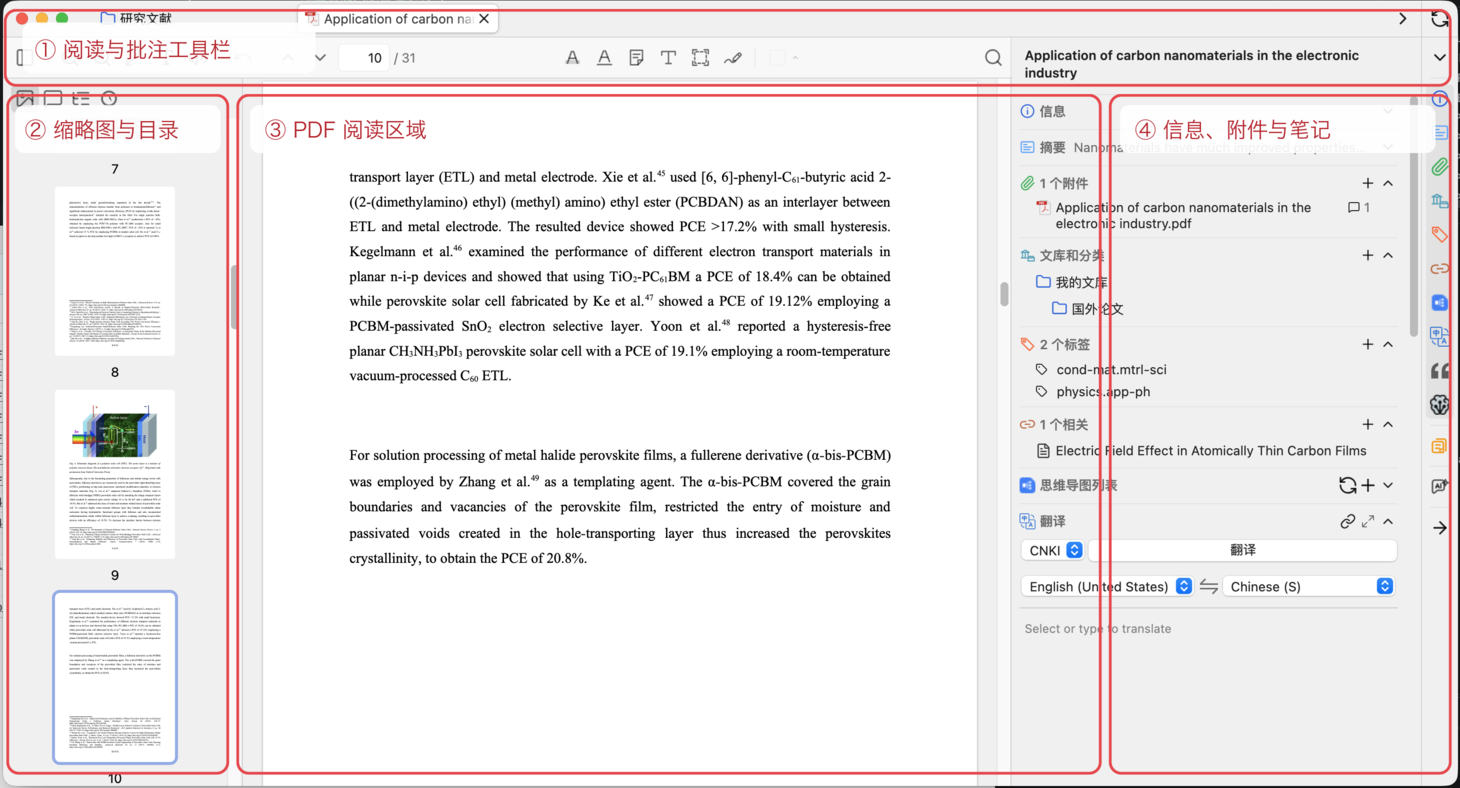This screenshot has width=1460, height=788.
Task: Jump to Info section via side nav
Action: click(1440, 99)
